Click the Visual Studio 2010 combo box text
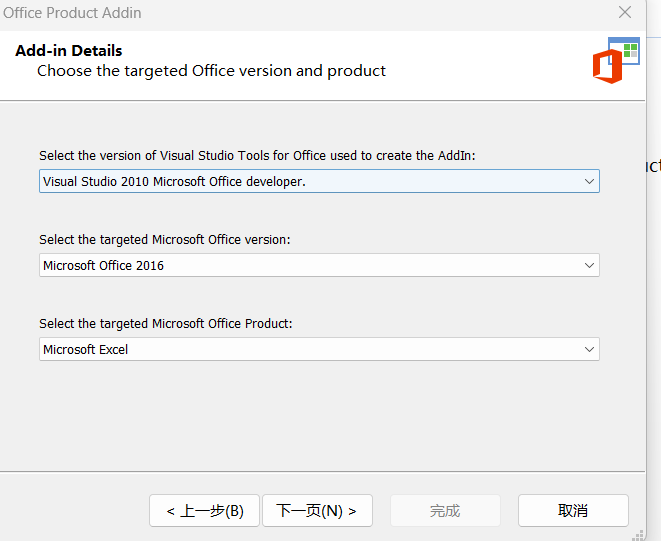The image size is (661, 541). tap(174, 181)
